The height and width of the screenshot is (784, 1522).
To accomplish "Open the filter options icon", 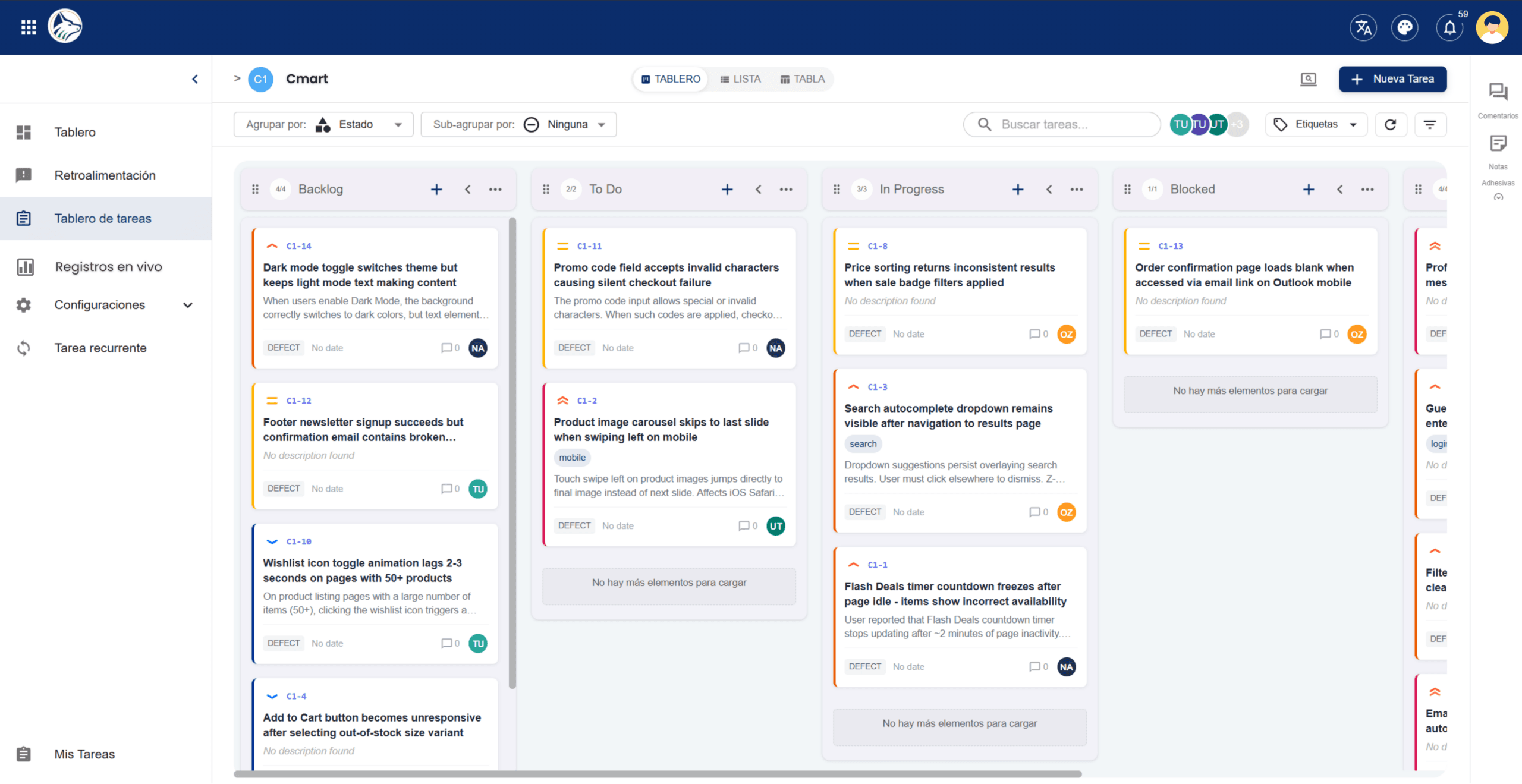I will (1430, 124).
